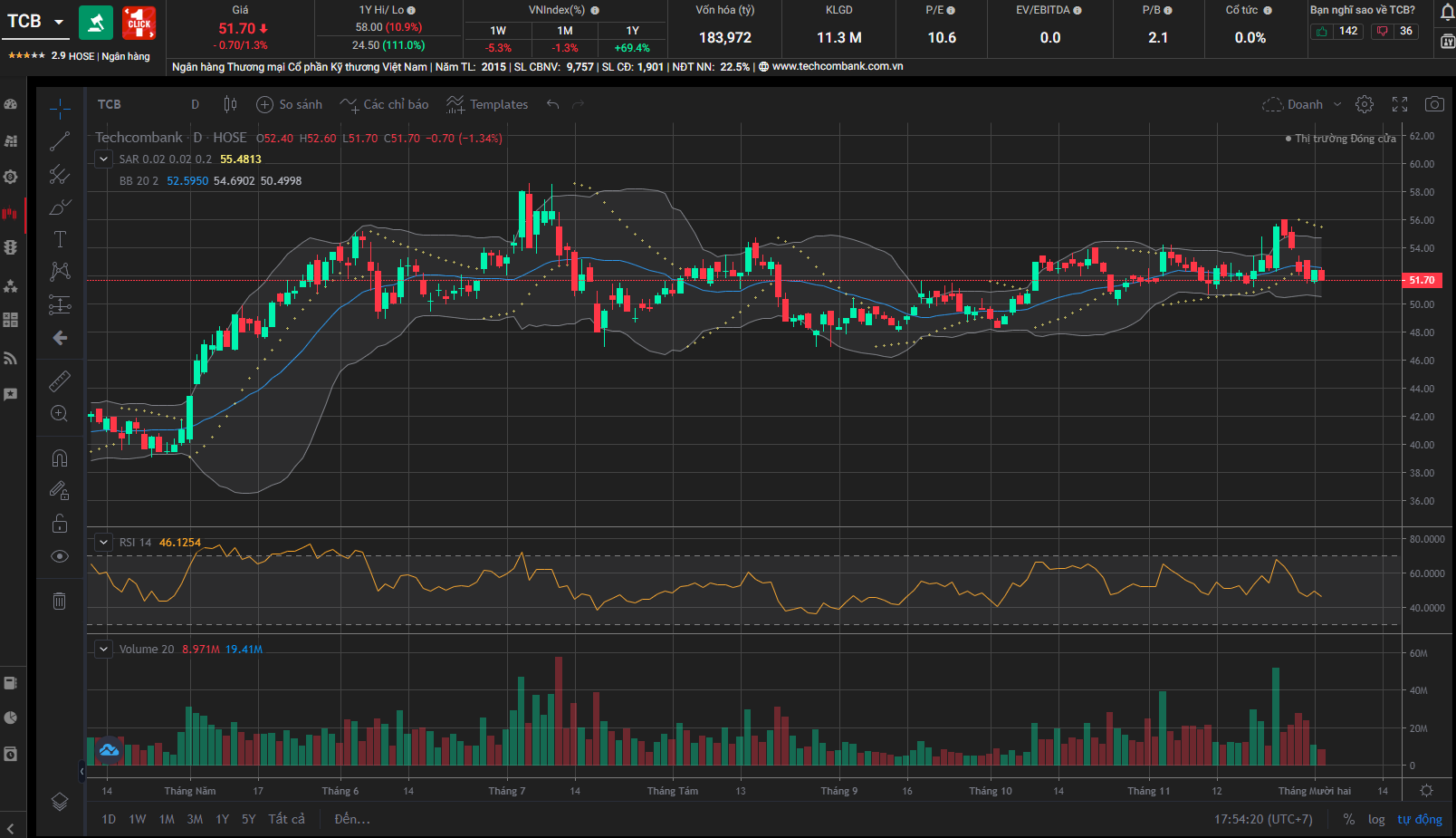The height and width of the screenshot is (838, 1456).
Task: Open the chart patterns tool
Action: (60, 272)
